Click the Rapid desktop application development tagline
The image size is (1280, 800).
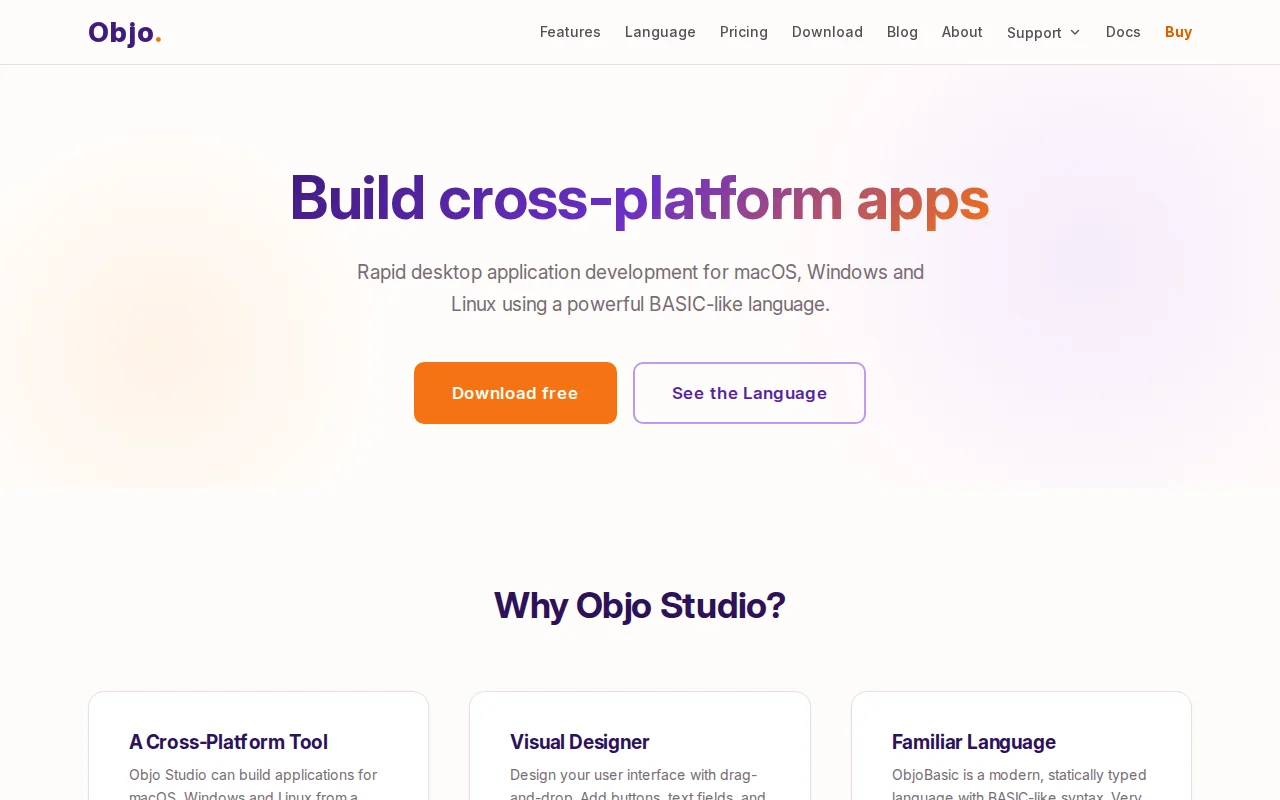(x=640, y=288)
